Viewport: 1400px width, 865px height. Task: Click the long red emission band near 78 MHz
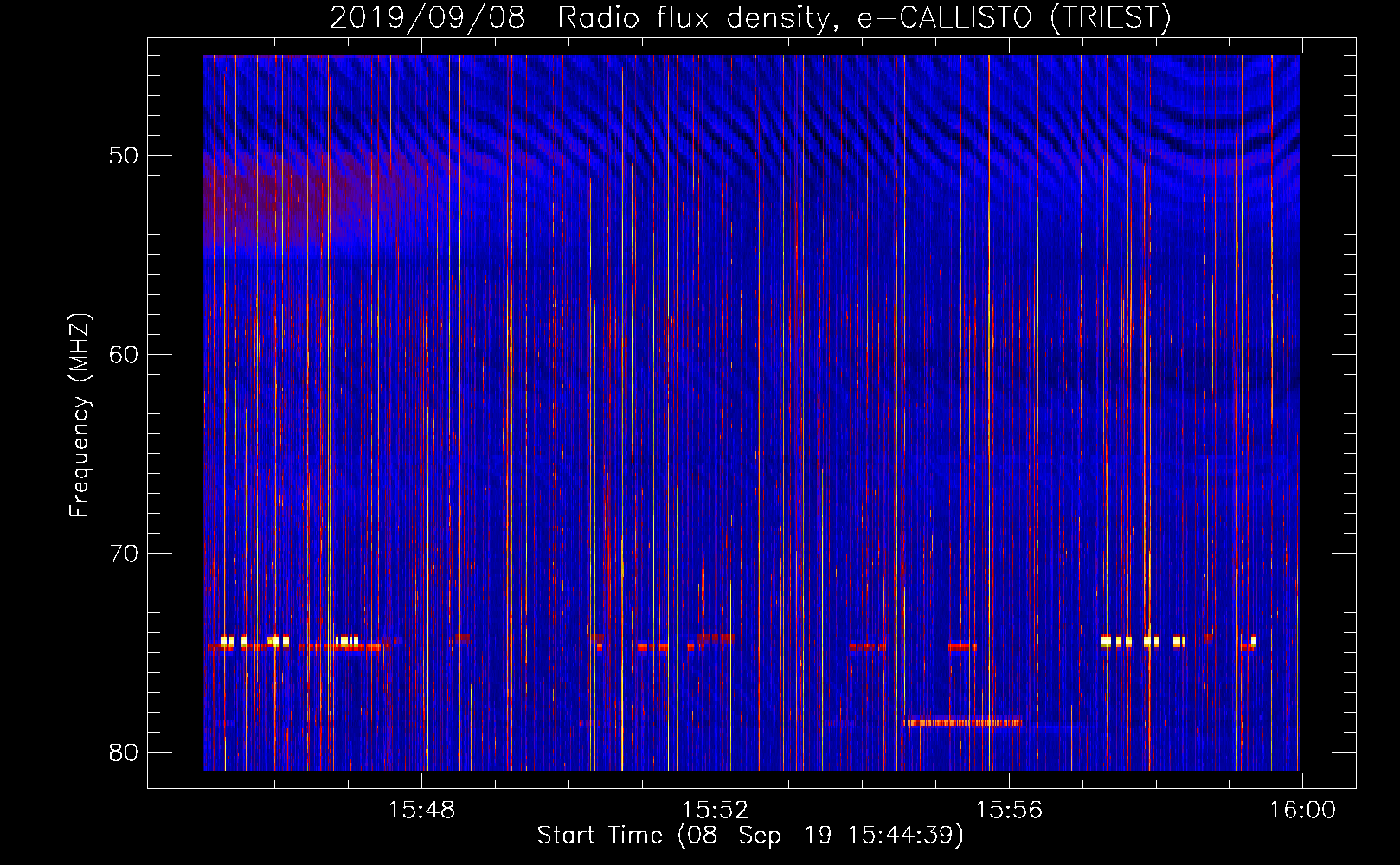pyautogui.click(x=961, y=722)
